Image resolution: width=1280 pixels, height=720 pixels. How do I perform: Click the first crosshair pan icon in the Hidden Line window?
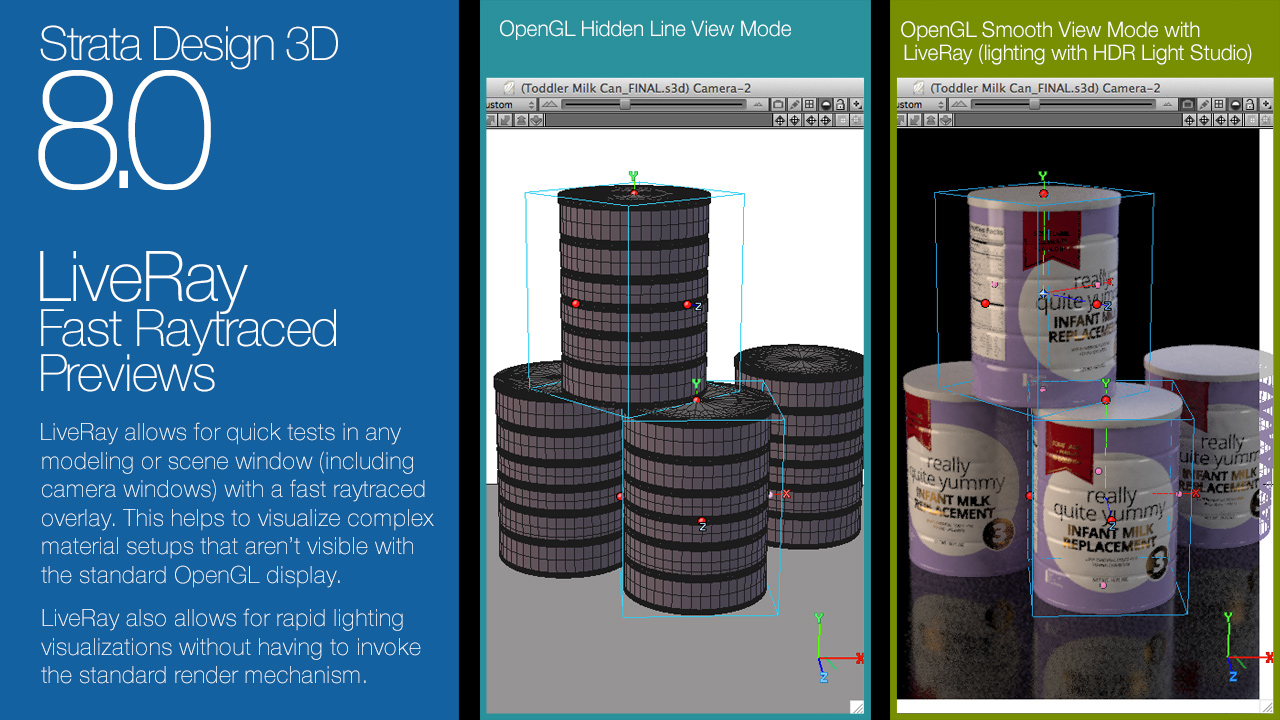pos(780,120)
